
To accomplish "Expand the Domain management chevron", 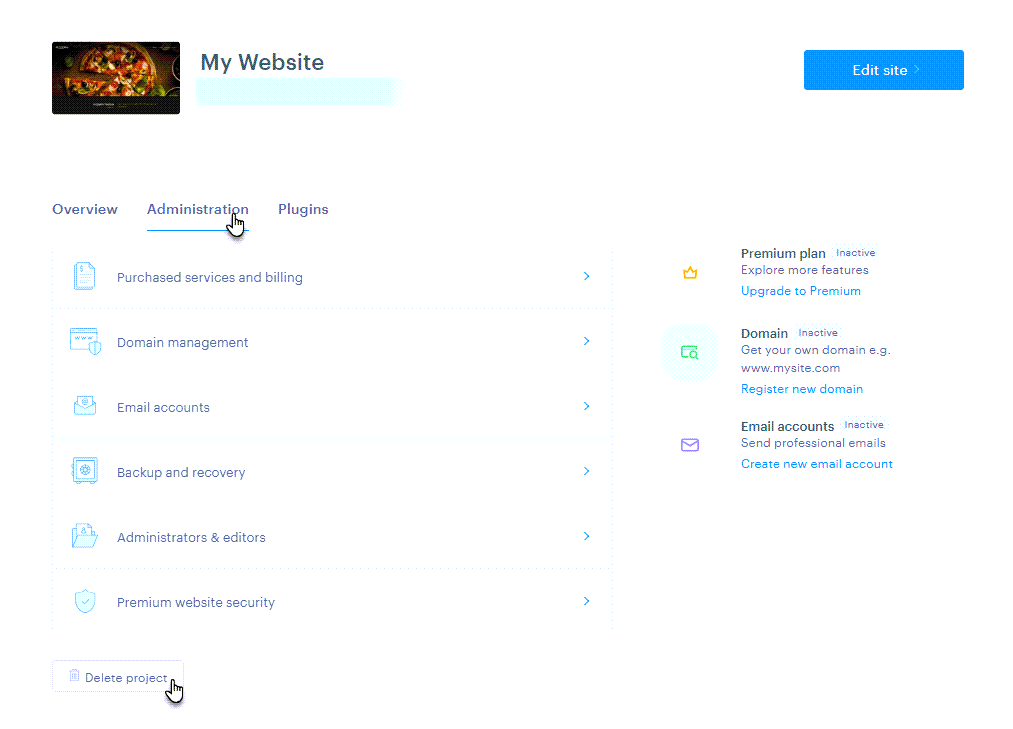I will pyautogui.click(x=587, y=341).
